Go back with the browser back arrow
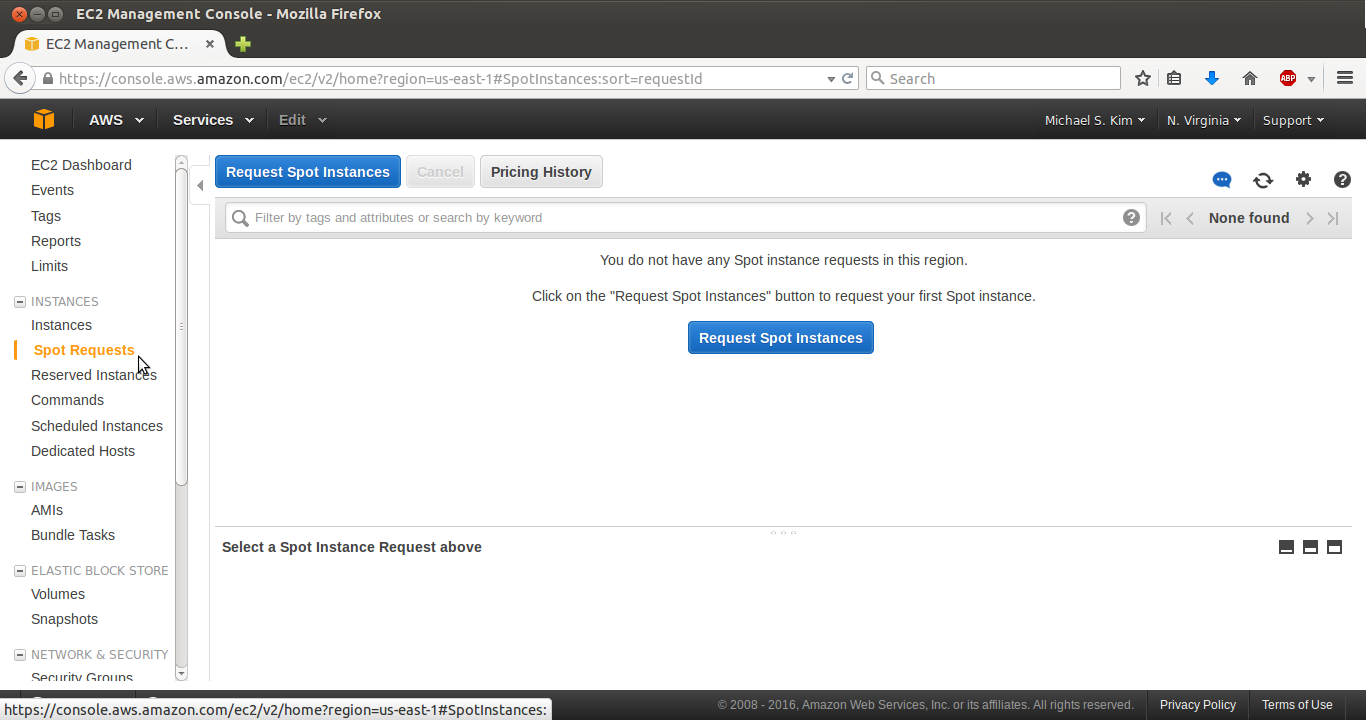The width and height of the screenshot is (1366, 720). tap(20, 78)
